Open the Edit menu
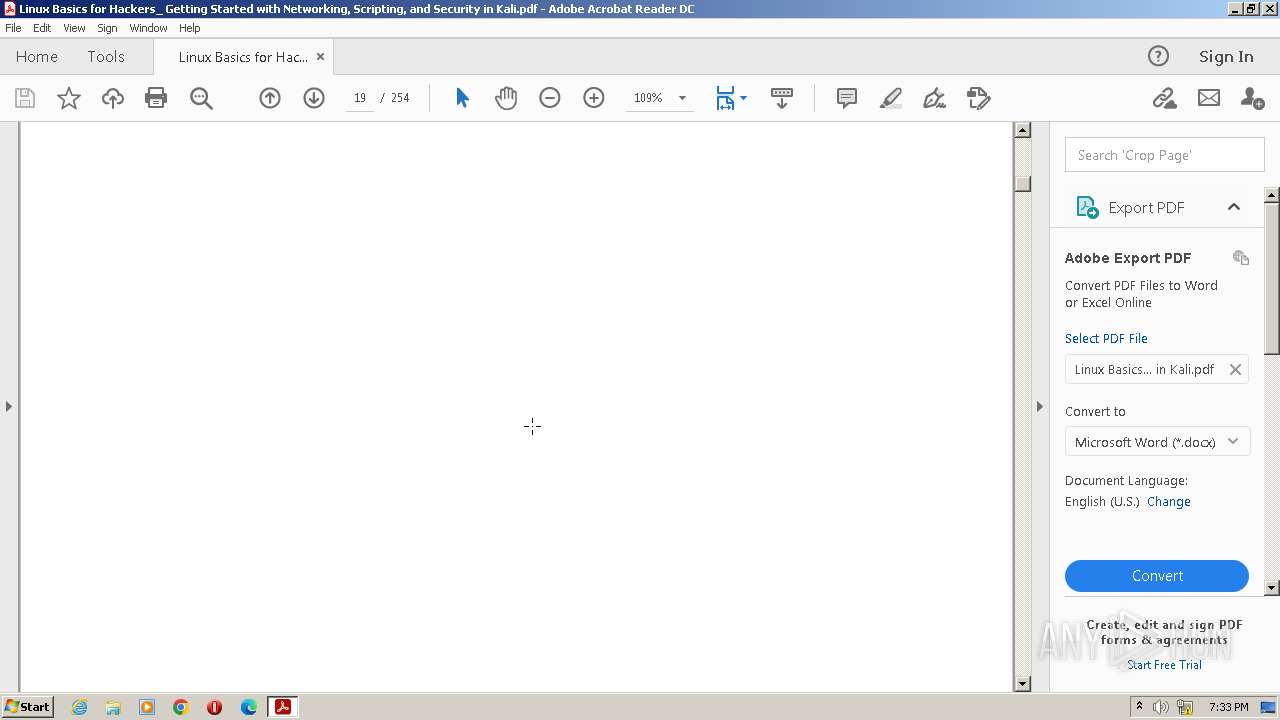 [42, 28]
